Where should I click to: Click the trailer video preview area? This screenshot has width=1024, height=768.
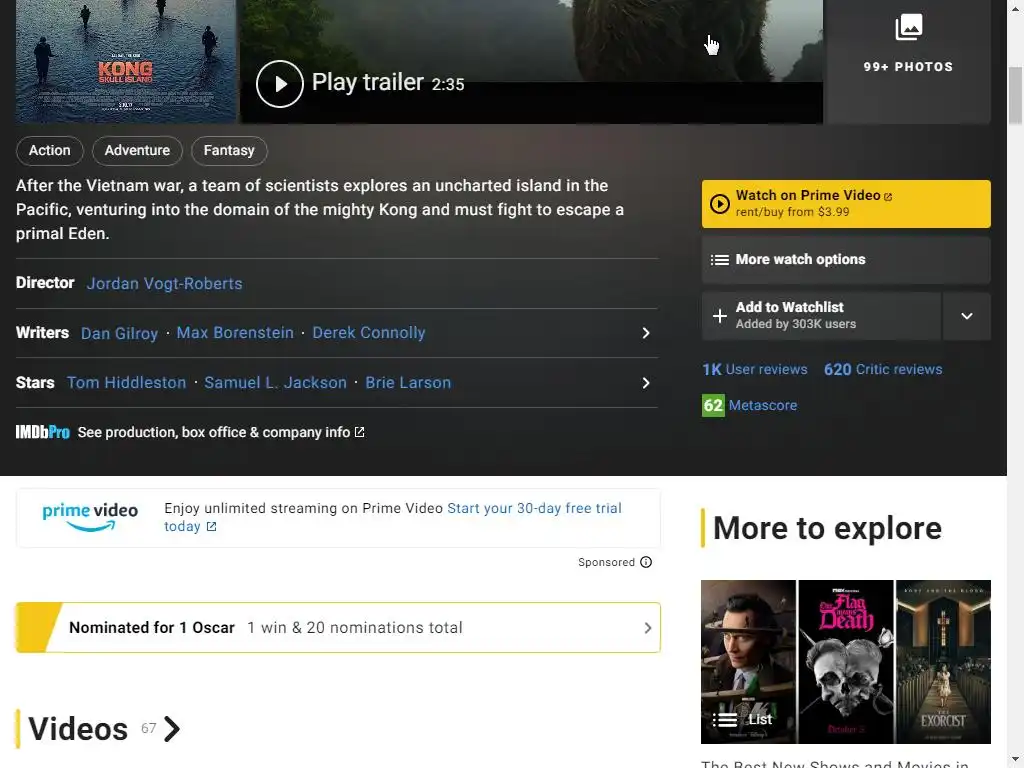click(x=531, y=61)
